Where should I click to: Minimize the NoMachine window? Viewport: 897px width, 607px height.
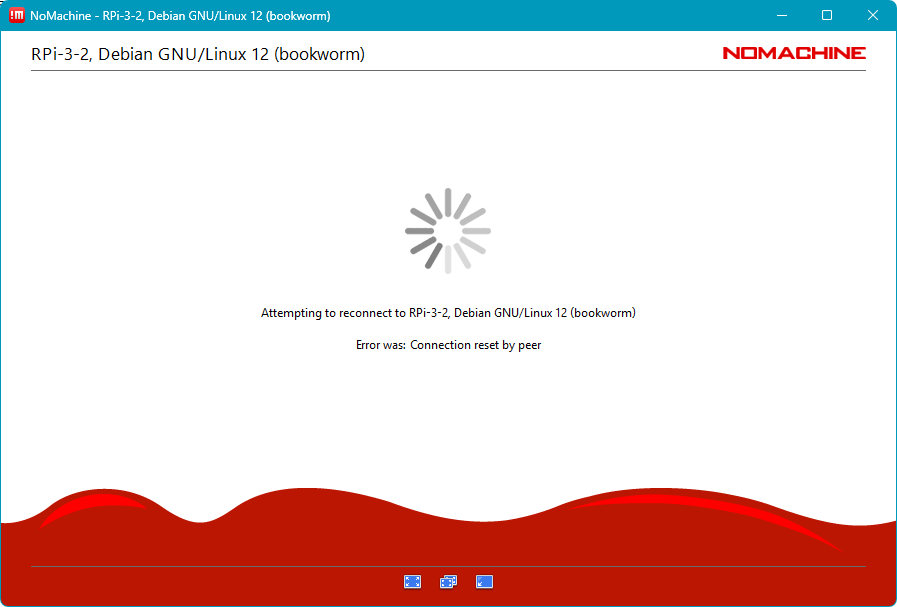click(782, 15)
